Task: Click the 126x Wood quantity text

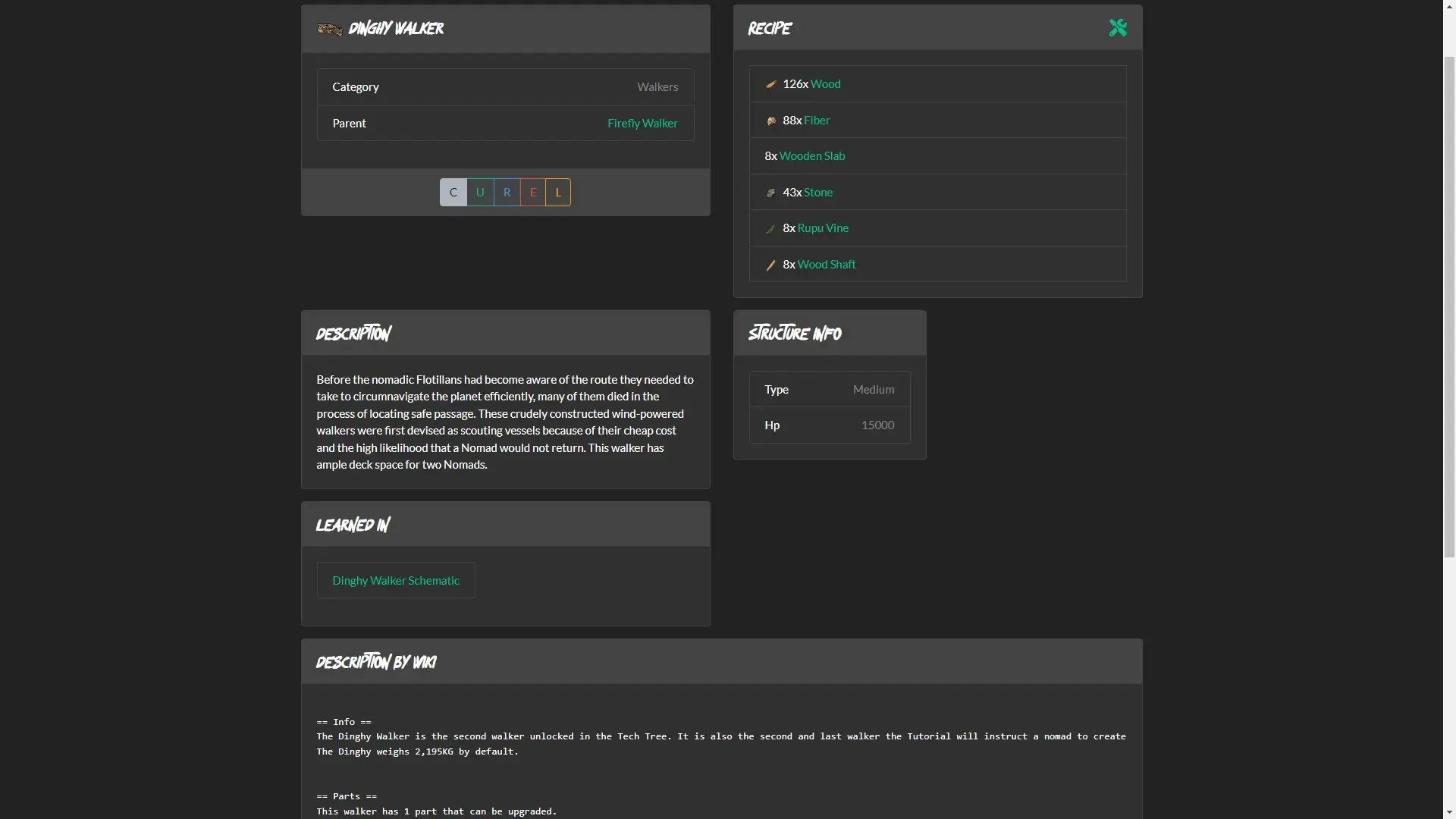Action: (x=795, y=84)
